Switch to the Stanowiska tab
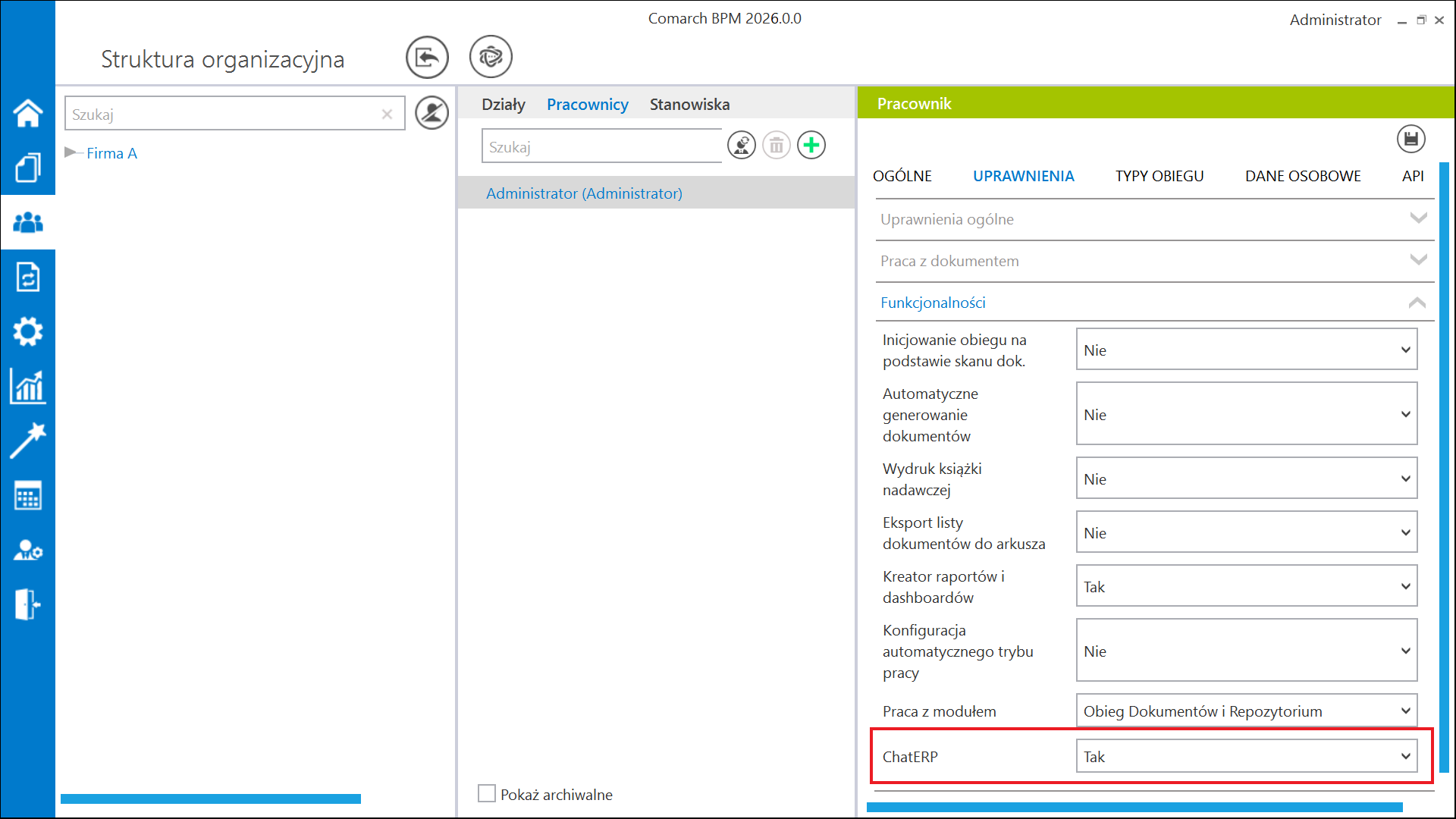The height and width of the screenshot is (819, 1456). 689,105
